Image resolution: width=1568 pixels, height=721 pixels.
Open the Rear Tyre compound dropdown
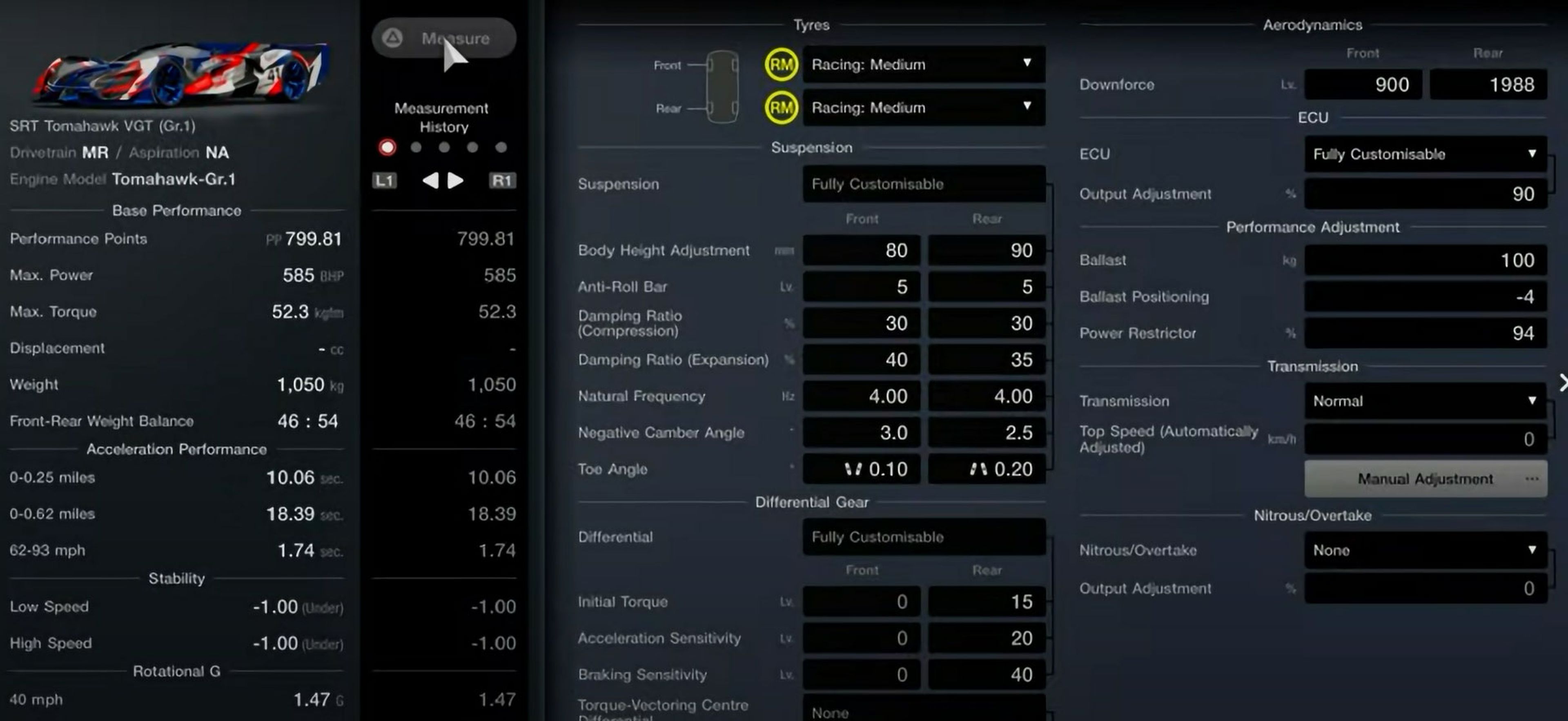[x=920, y=107]
